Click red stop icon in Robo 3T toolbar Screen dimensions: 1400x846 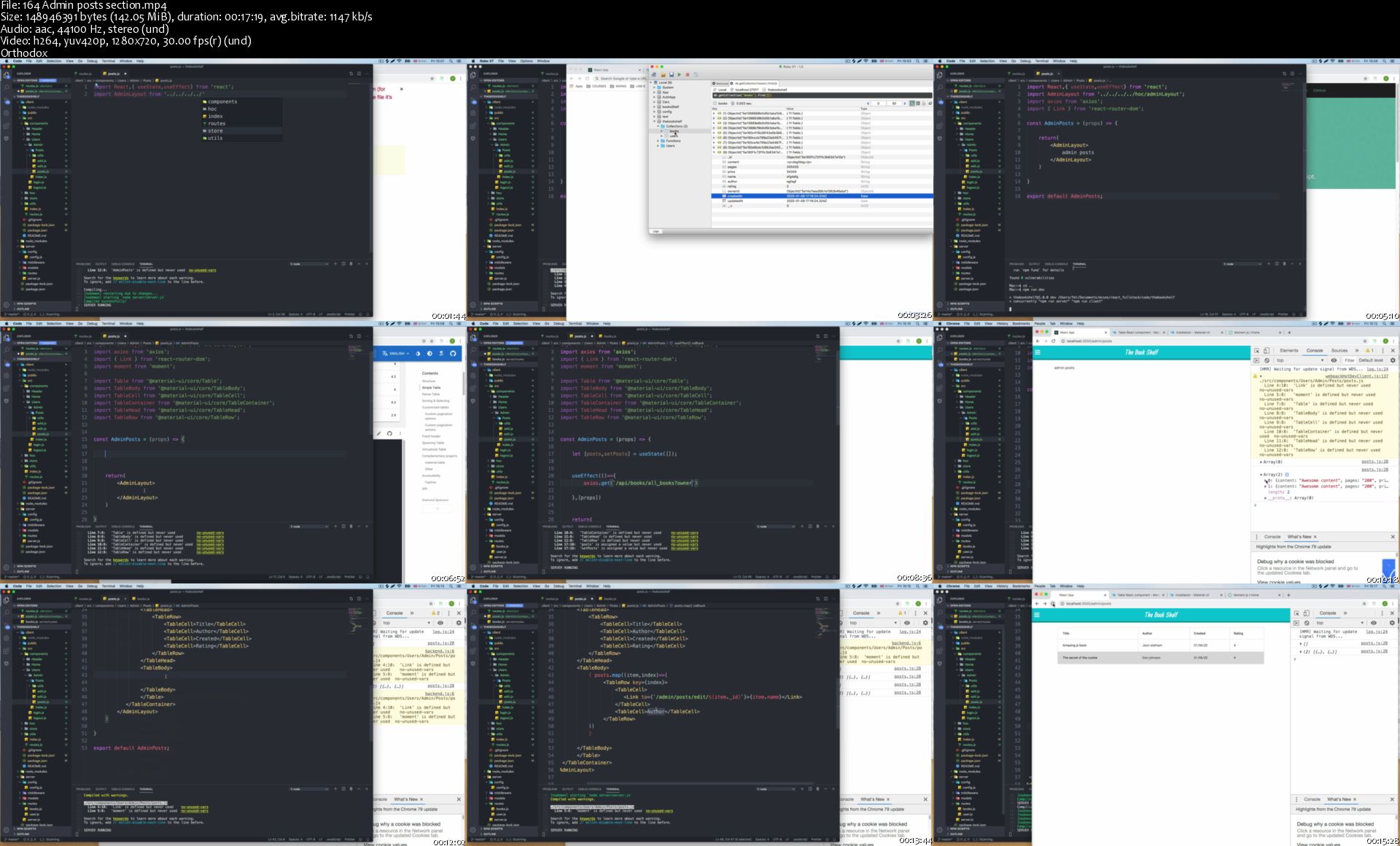pos(687,74)
